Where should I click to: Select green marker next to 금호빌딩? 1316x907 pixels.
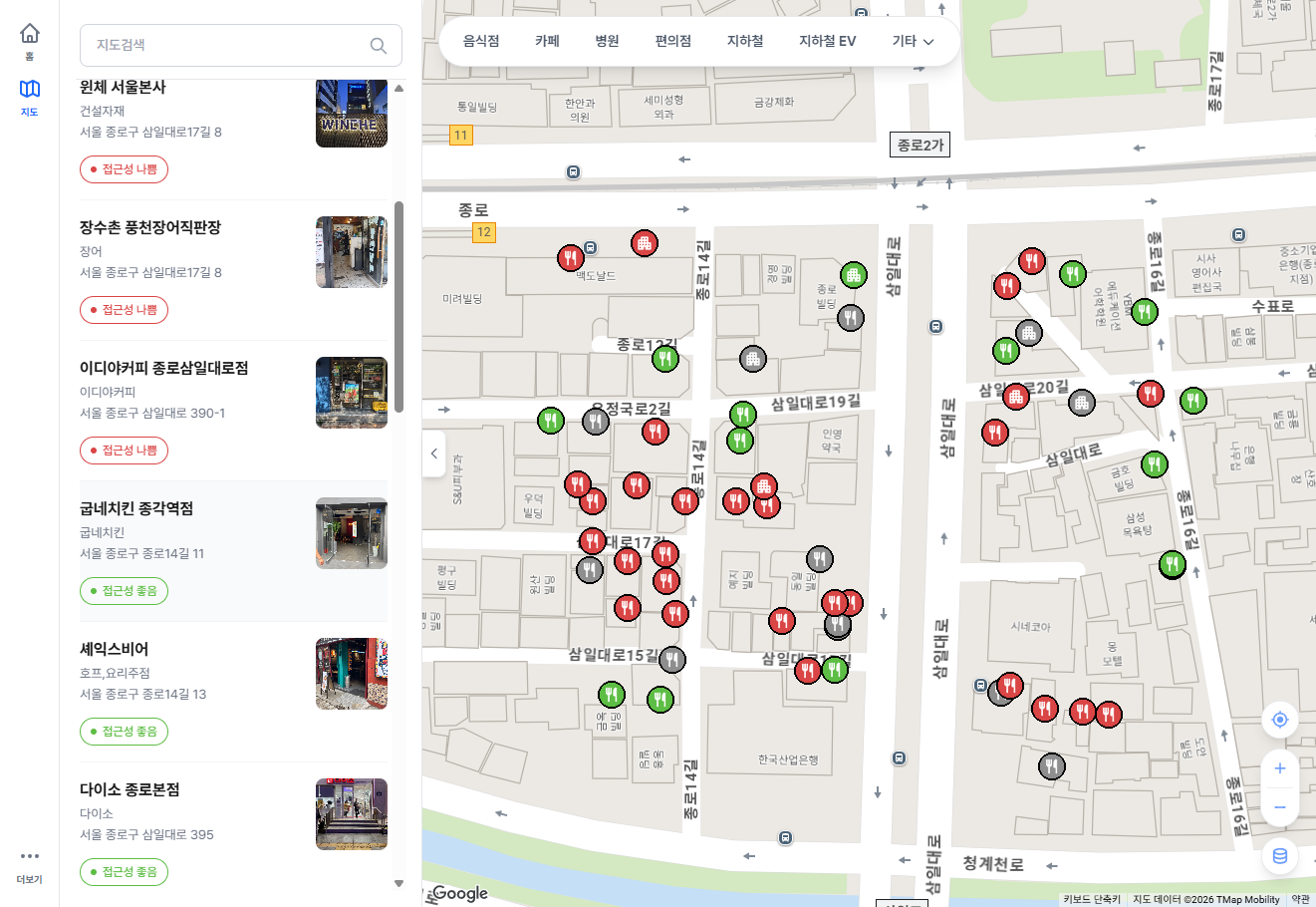click(1155, 463)
